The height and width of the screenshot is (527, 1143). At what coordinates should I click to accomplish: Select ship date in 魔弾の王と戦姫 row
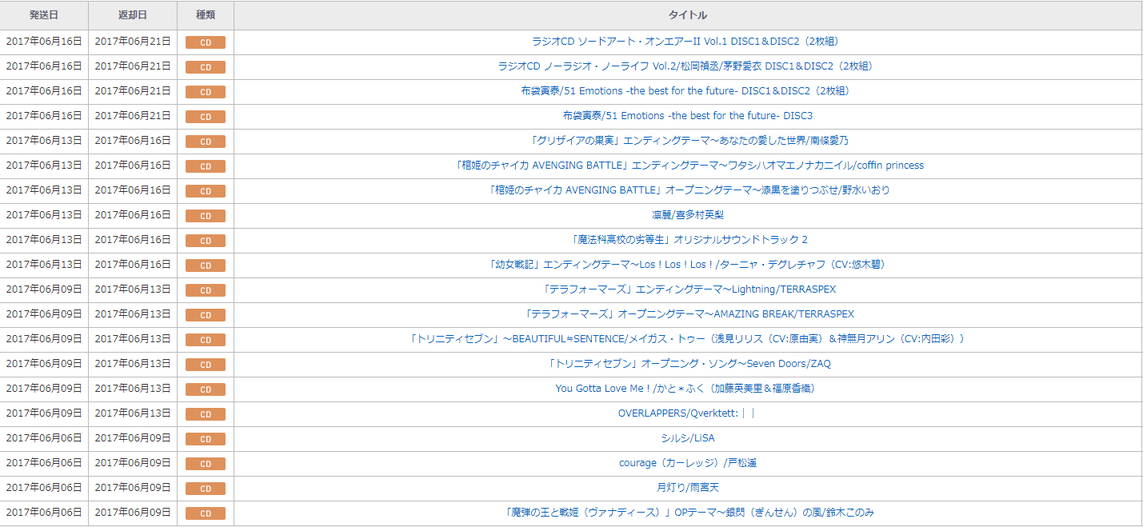point(44,512)
